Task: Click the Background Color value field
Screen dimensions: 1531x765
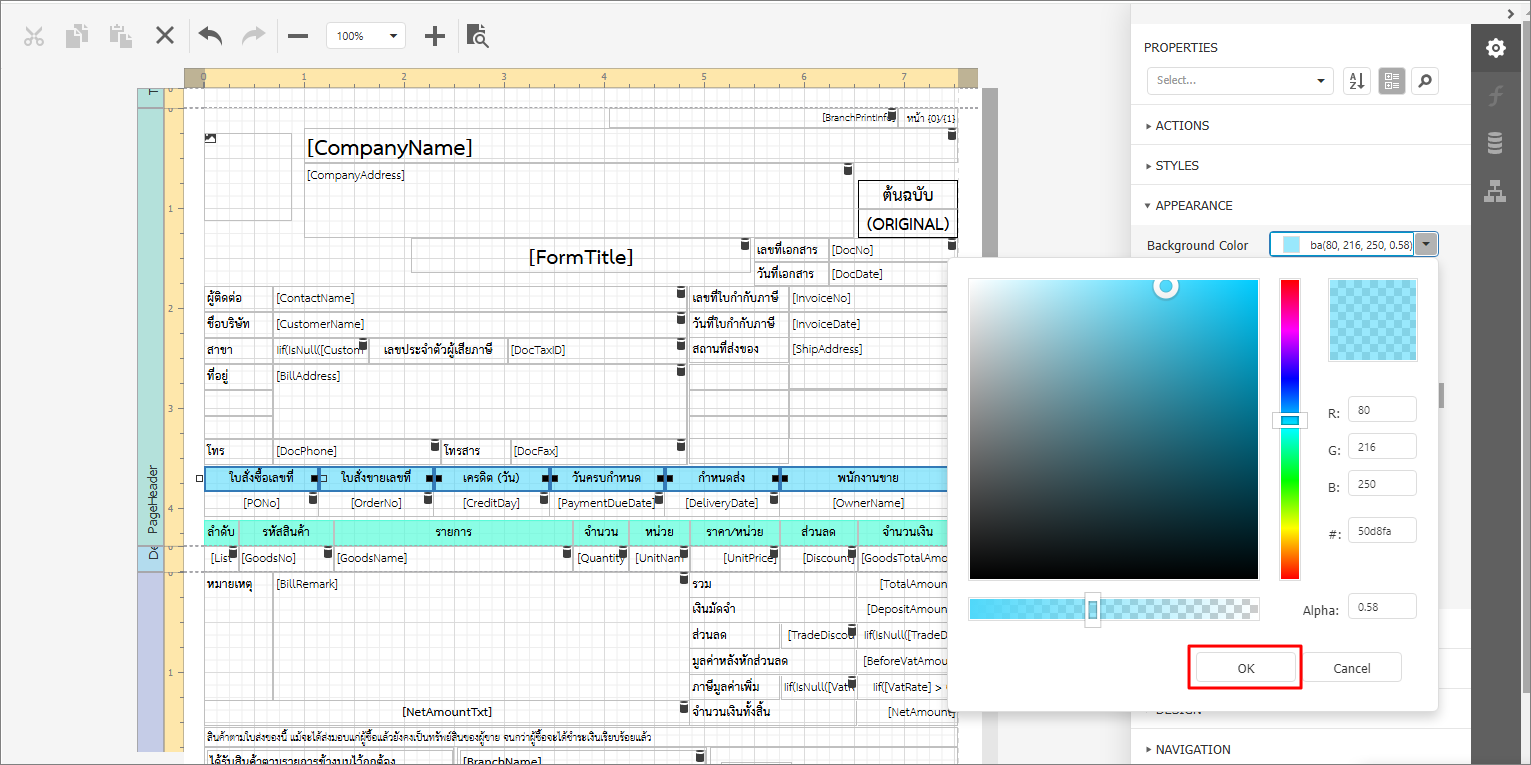Action: pos(1343,245)
